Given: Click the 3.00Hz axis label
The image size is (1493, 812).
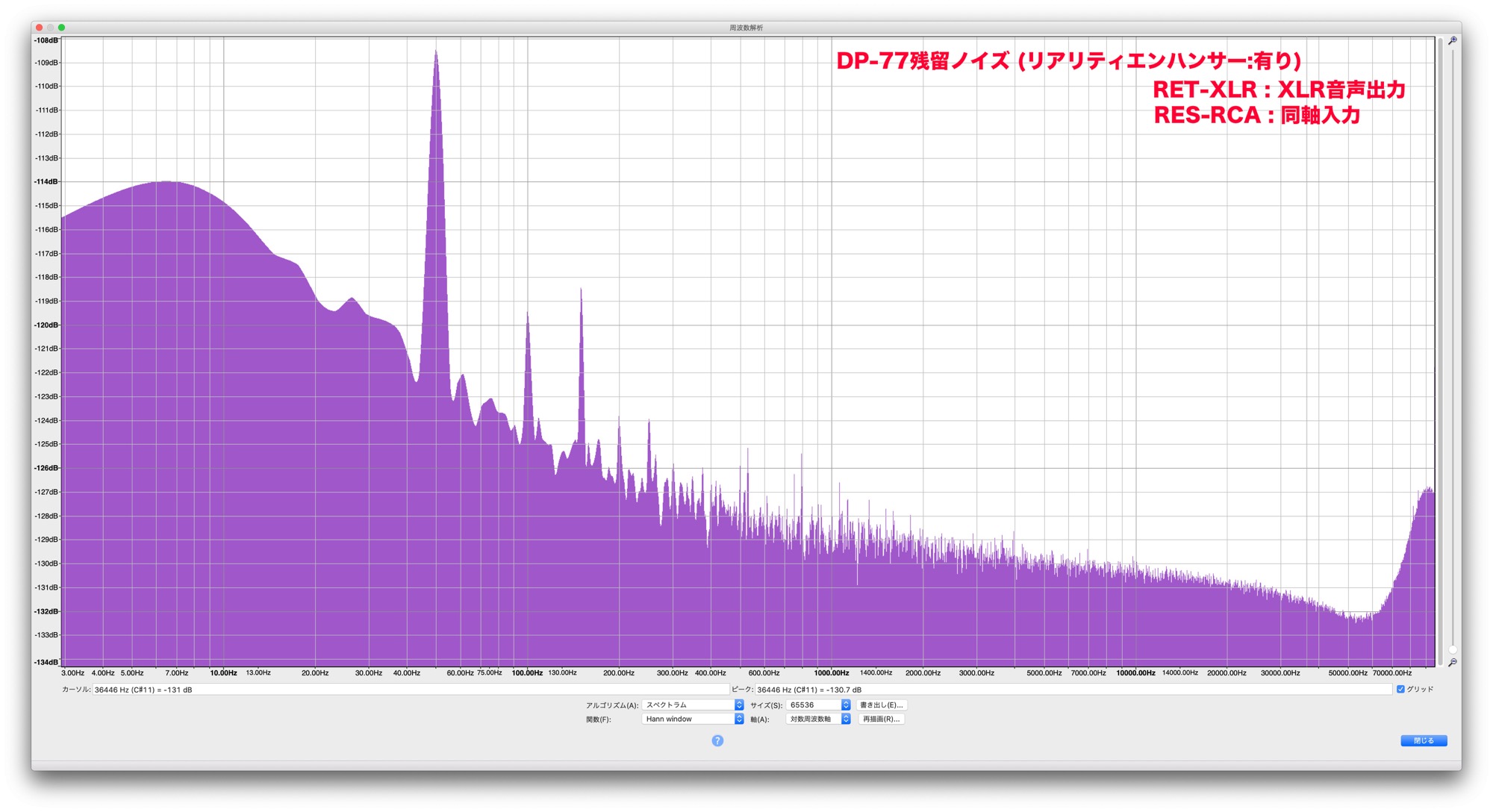Looking at the screenshot, I should click(72, 673).
